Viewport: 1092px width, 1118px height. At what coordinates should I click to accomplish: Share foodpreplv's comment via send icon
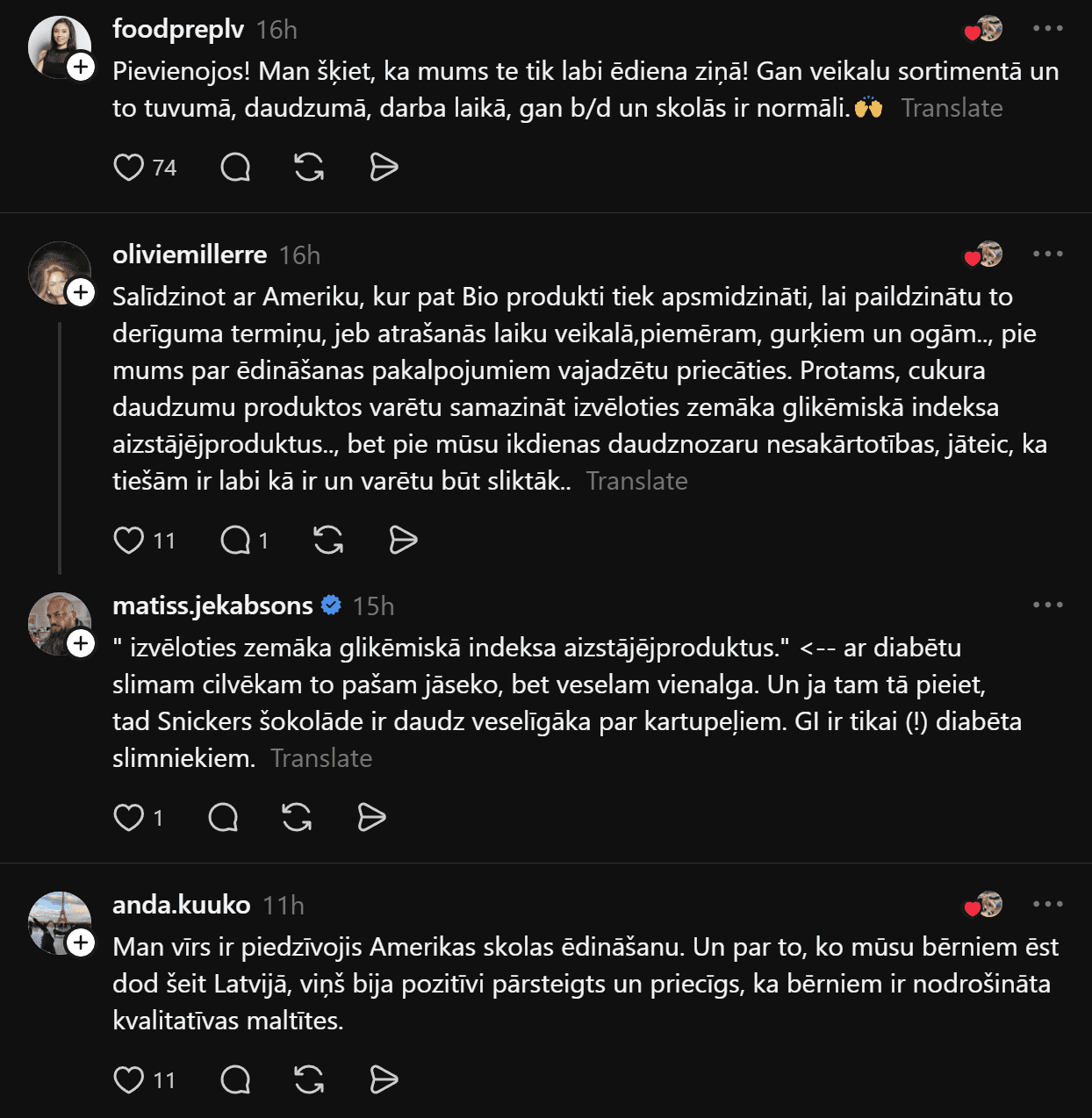pyautogui.click(x=384, y=167)
